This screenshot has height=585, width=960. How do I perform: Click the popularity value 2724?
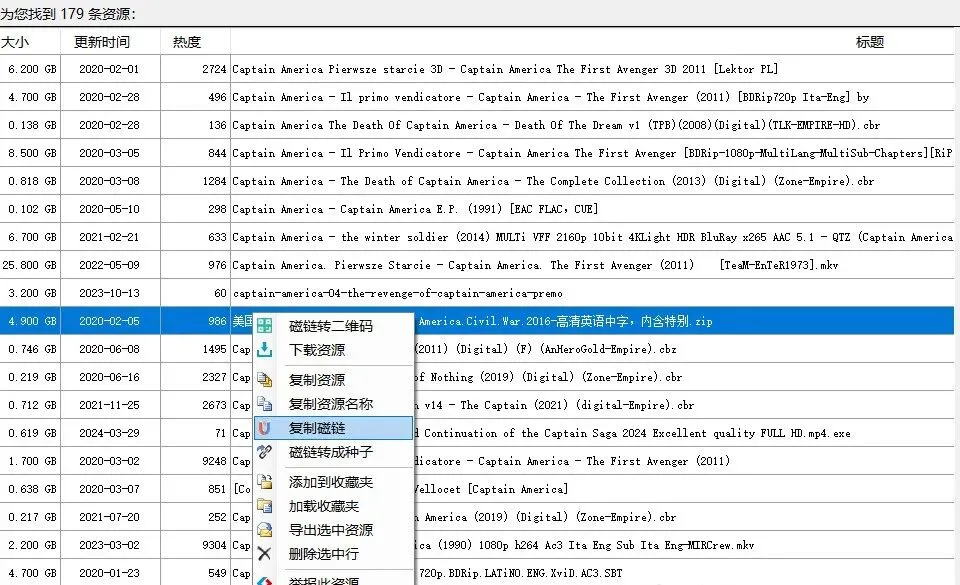pos(214,69)
